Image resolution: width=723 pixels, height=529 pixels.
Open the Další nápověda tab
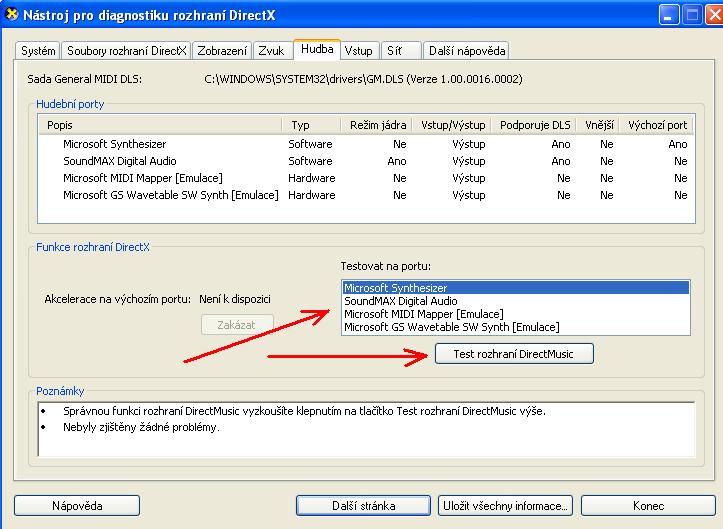point(467,51)
